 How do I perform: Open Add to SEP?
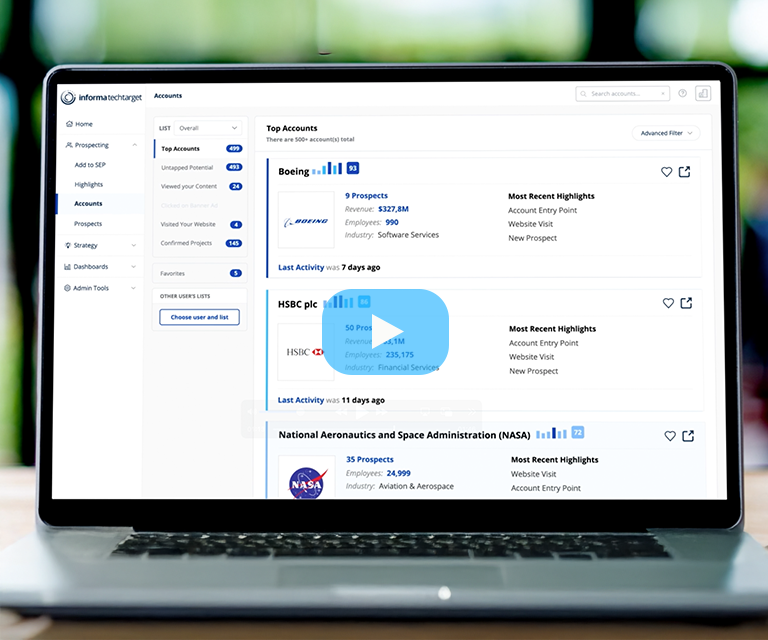point(90,165)
